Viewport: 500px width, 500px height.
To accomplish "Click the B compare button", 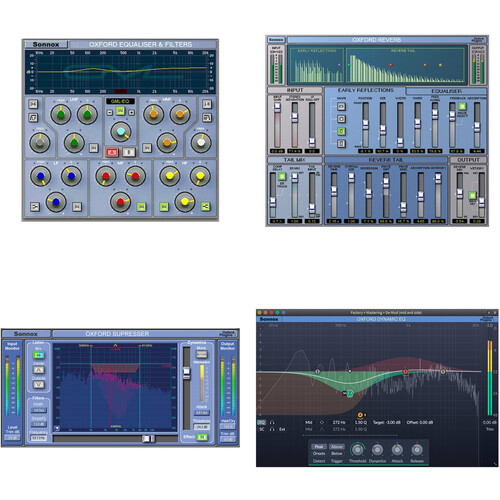I will point(129,153).
